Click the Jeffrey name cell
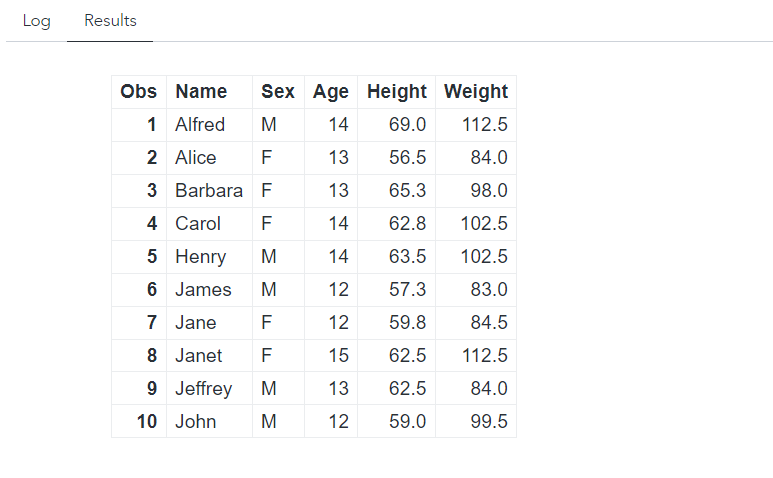This screenshot has width=773, height=478. 204,389
